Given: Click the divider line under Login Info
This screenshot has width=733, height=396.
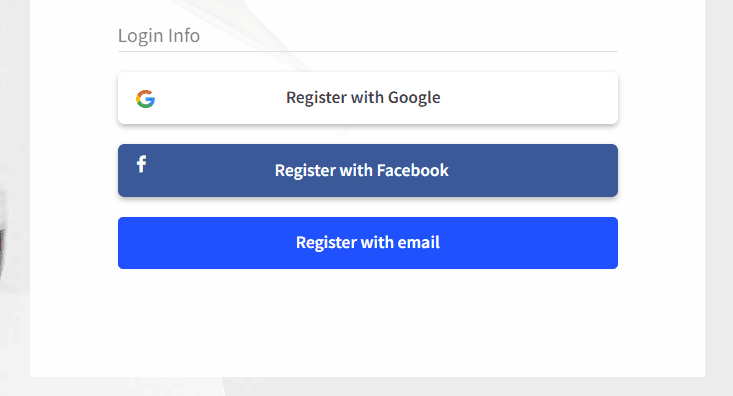Looking at the screenshot, I should click(368, 51).
